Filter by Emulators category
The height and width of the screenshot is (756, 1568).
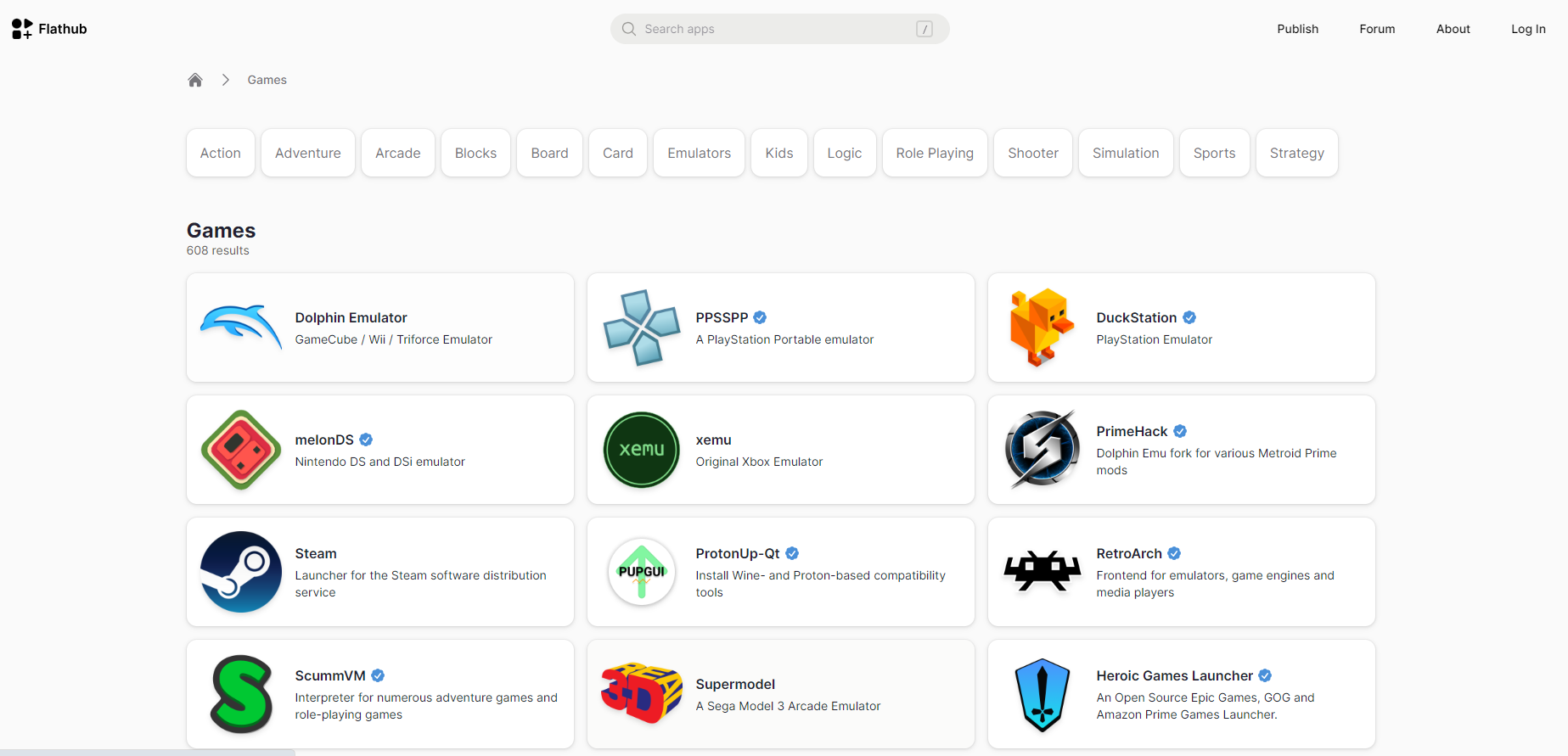699,153
